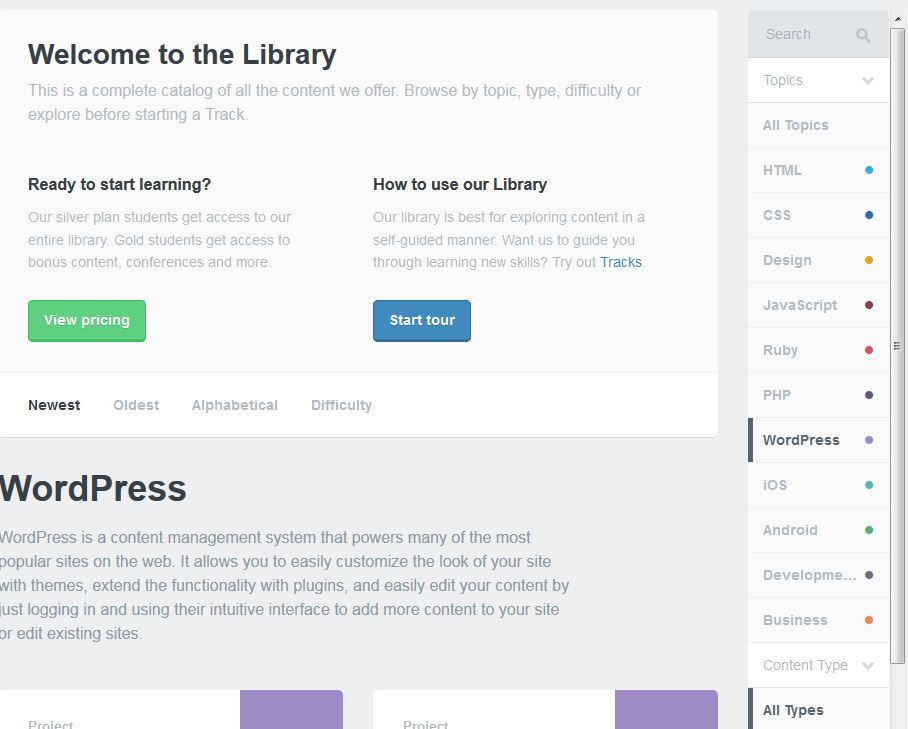Sort the library Alphabetical
This screenshot has width=908, height=729.
[x=235, y=405]
